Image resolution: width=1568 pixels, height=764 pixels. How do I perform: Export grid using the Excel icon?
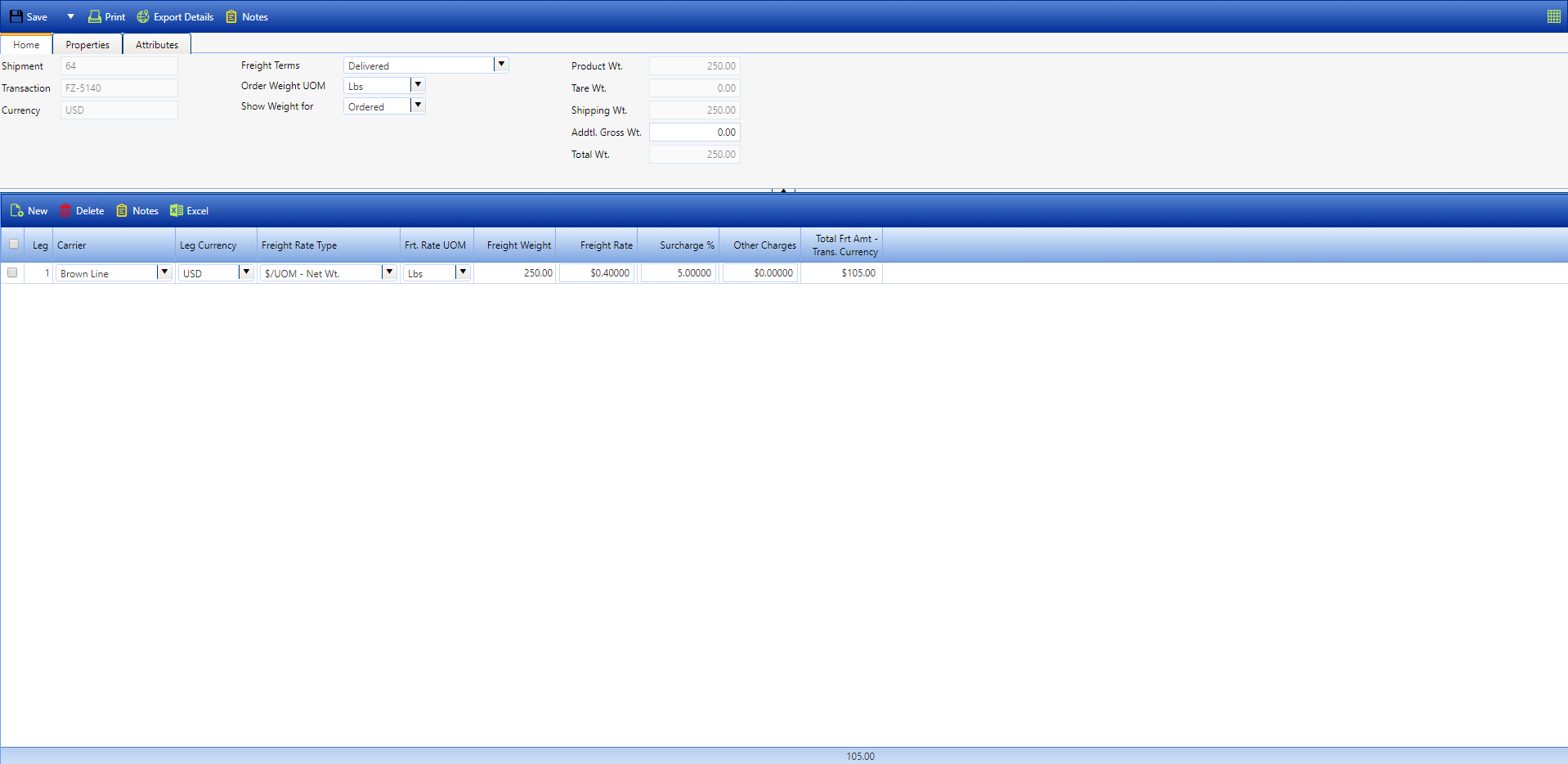176,211
